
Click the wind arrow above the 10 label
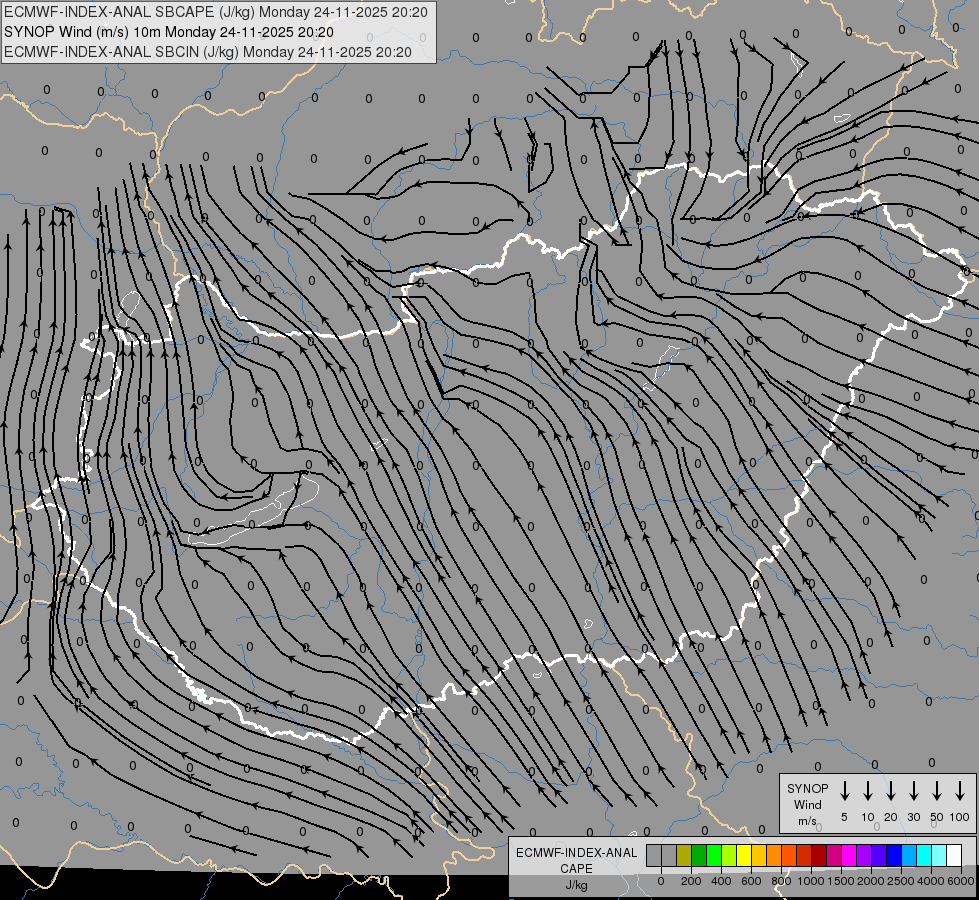(x=867, y=791)
